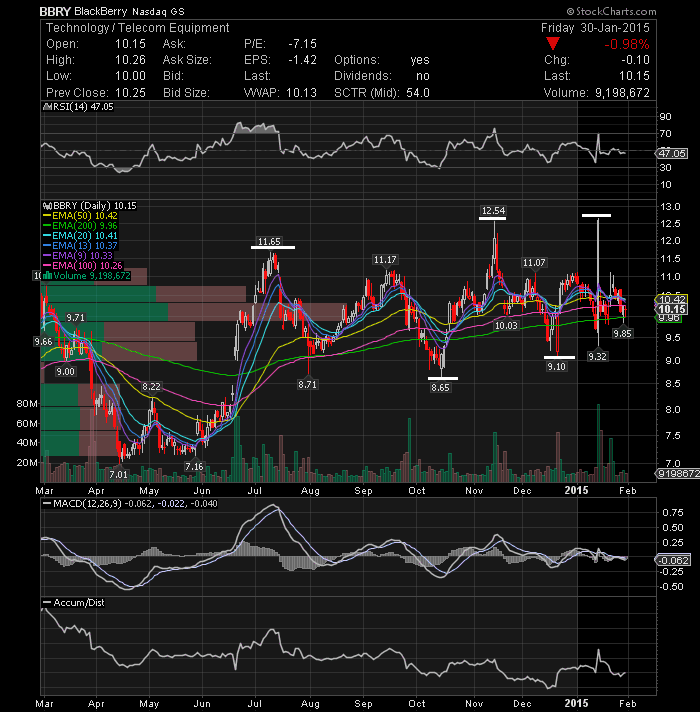Click the bold '10.15' last-price axis tag
This screenshot has height=712, width=700.
click(x=672, y=309)
